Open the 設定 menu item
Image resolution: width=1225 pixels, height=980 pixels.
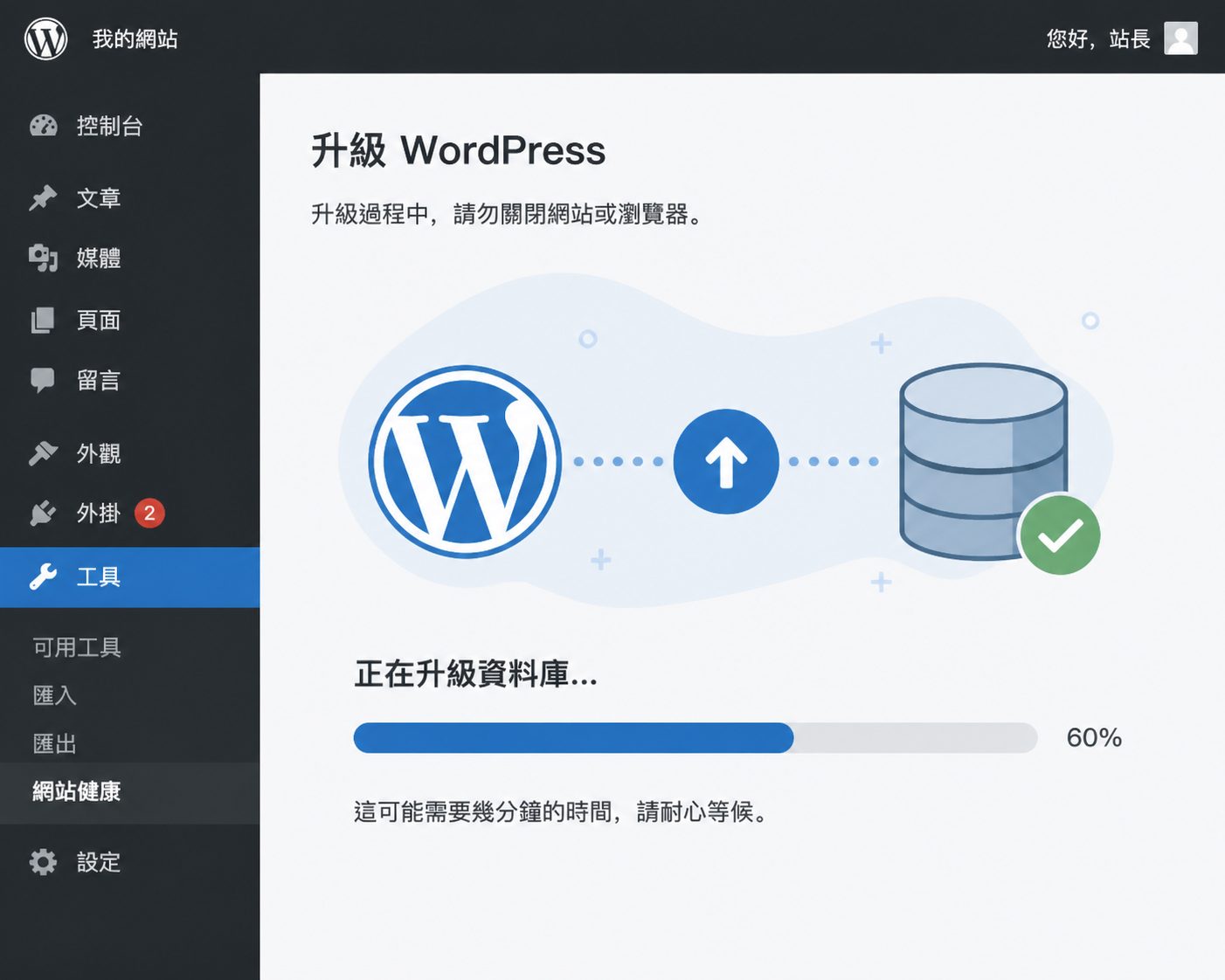click(129, 862)
